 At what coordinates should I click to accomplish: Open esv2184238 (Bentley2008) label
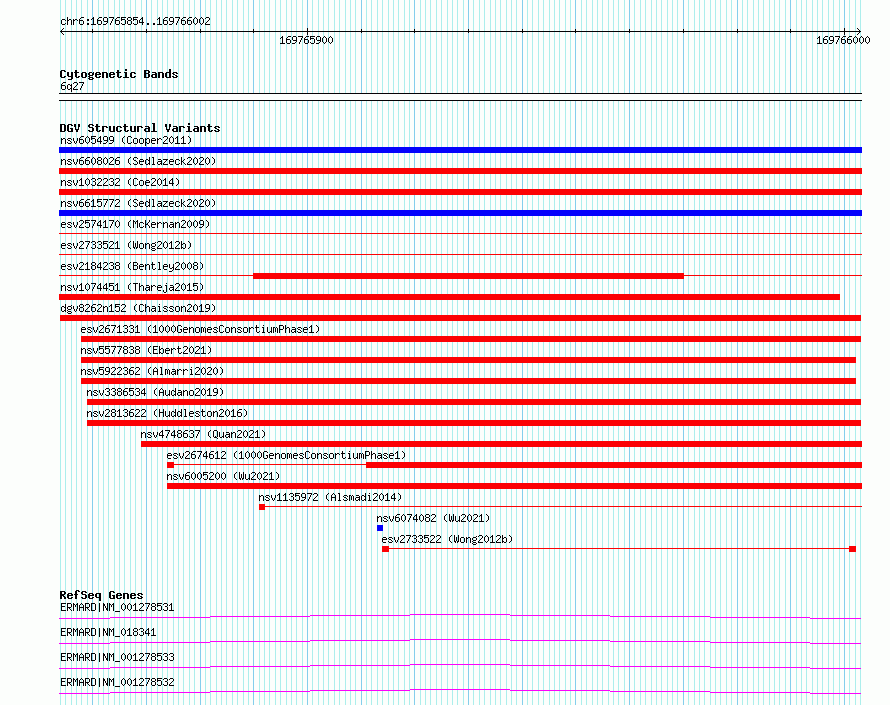tap(132, 266)
